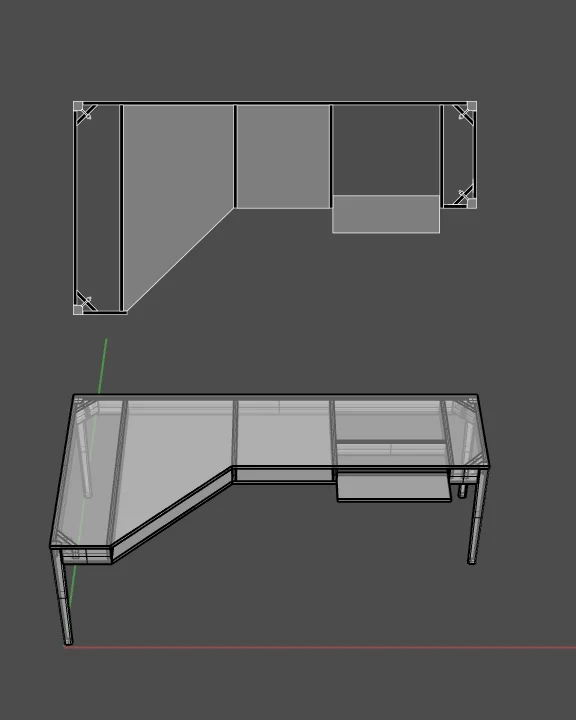Select the top-left corner bracket in the top-view drawing
Screen dimensions: 576x720
(x=85, y=112)
